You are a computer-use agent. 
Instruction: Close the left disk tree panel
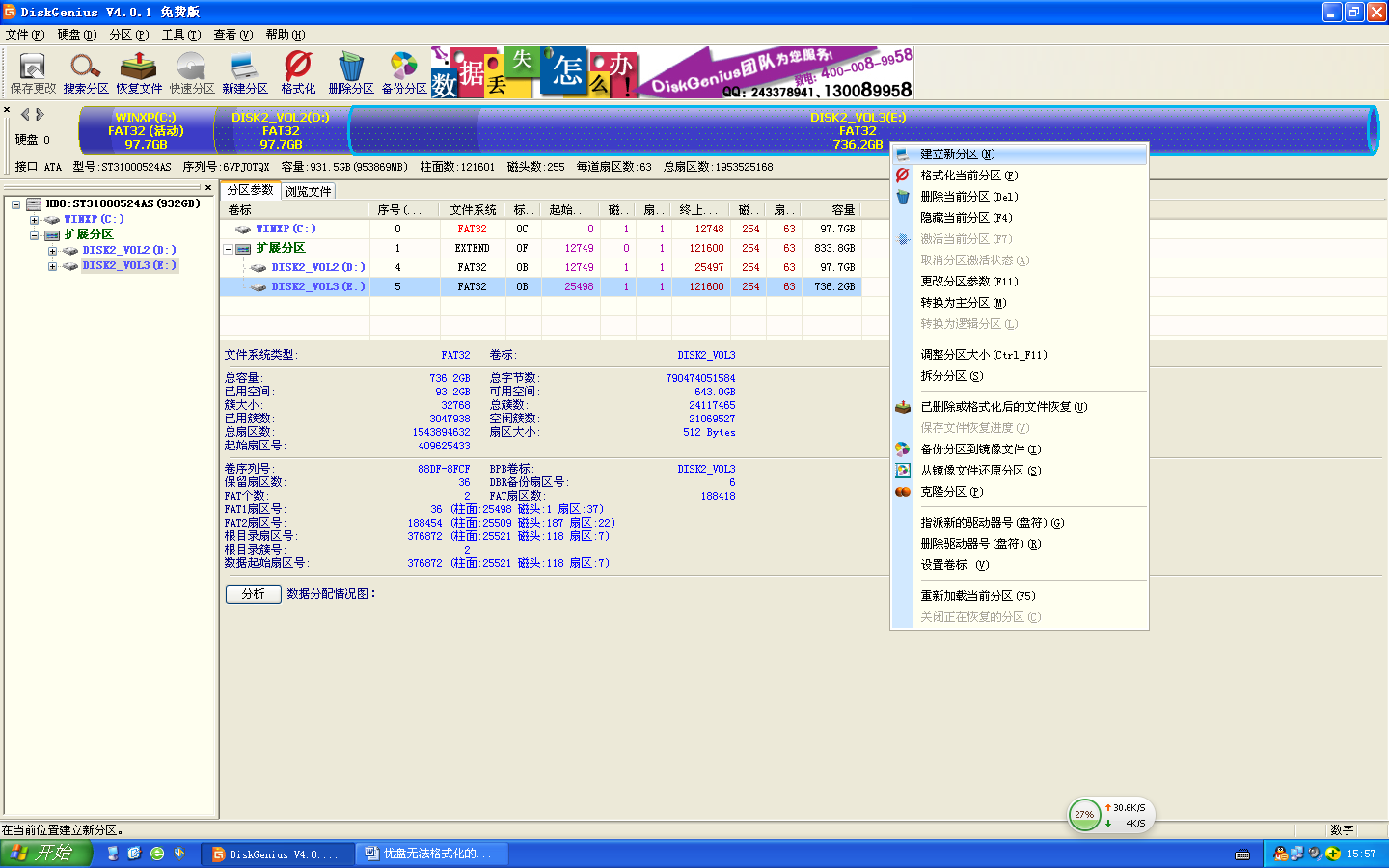click(207, 188)
